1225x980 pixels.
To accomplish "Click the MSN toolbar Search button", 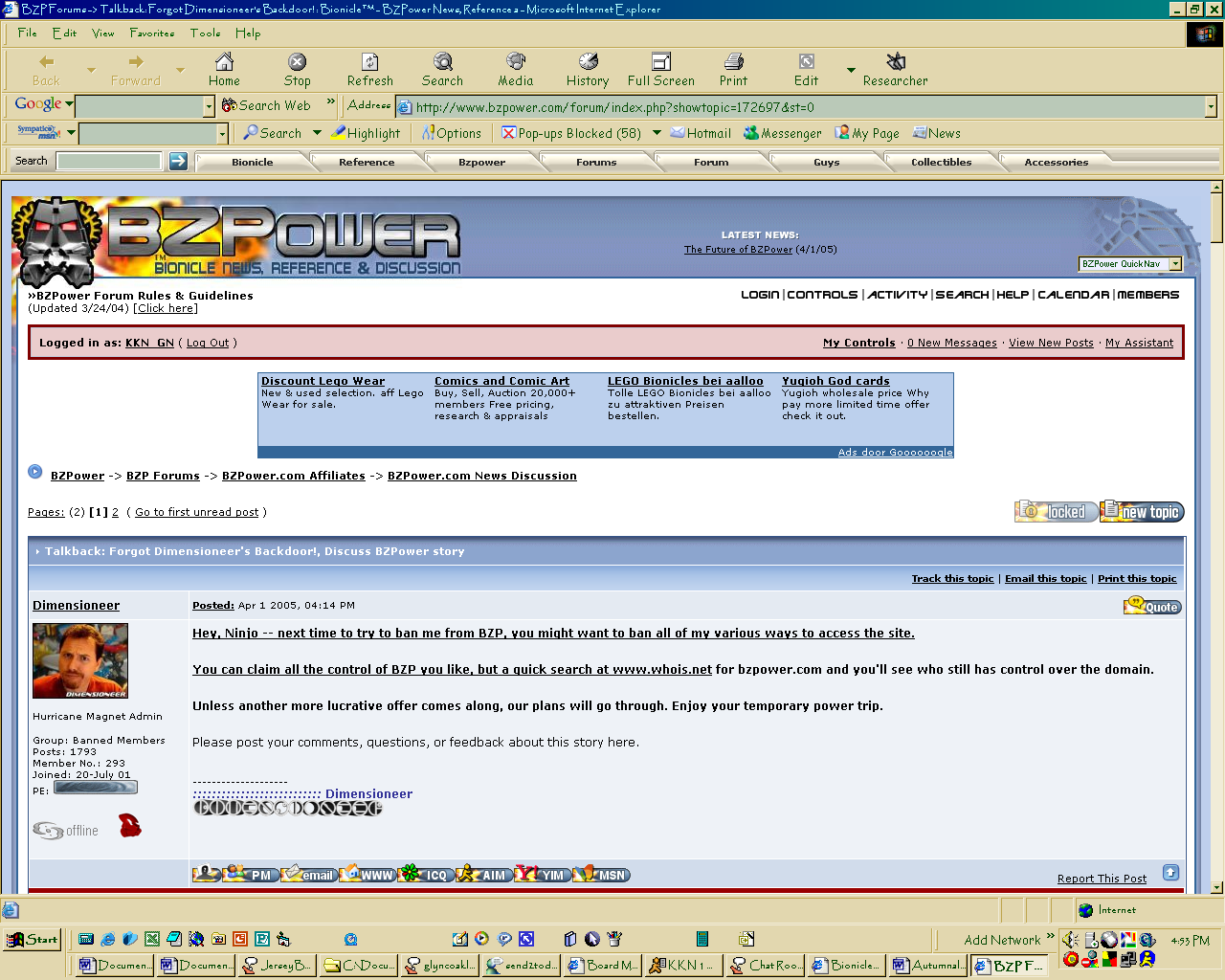I will tap(272, 133).
